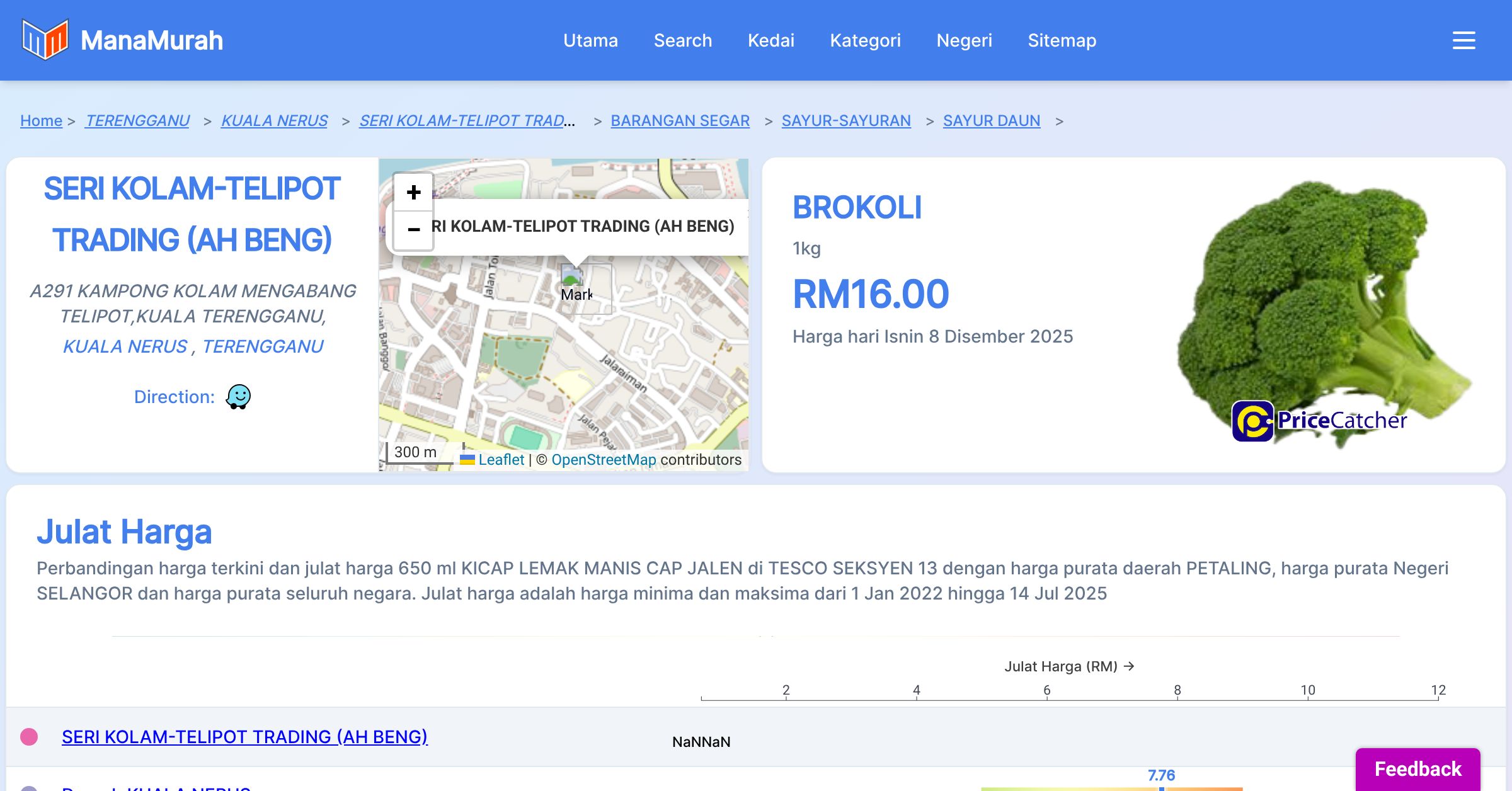Screen dimensions: 1512x791
Task: Open SAYUR DAUN breadcrumb
Action: (x=991, y=120)
